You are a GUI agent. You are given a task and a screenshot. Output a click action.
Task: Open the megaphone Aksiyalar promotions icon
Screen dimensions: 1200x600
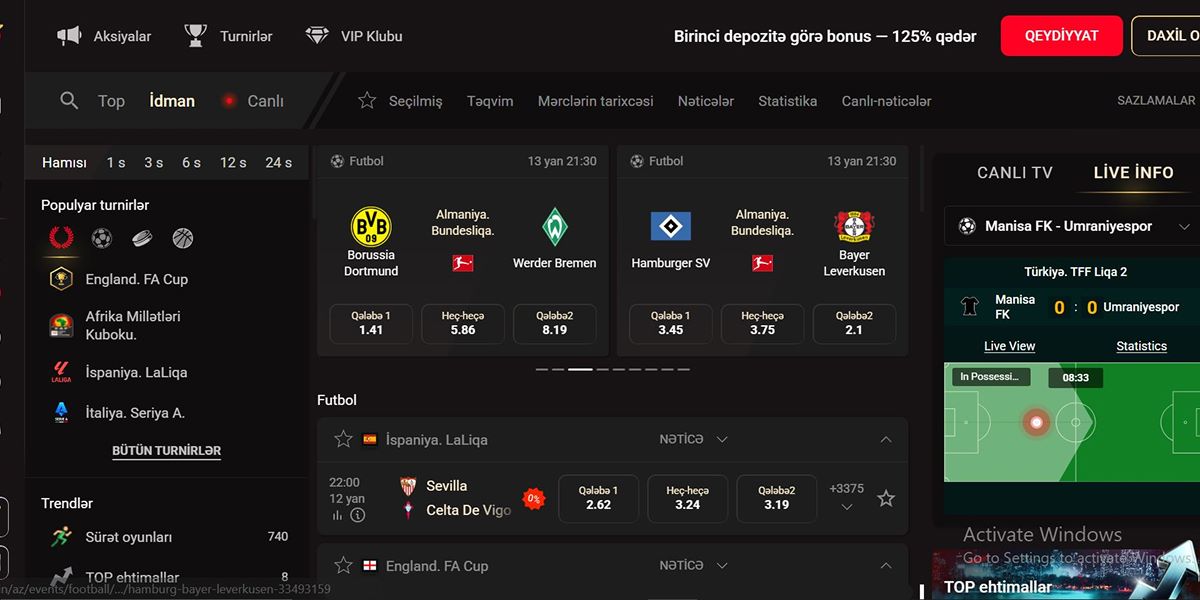(69, 36)
